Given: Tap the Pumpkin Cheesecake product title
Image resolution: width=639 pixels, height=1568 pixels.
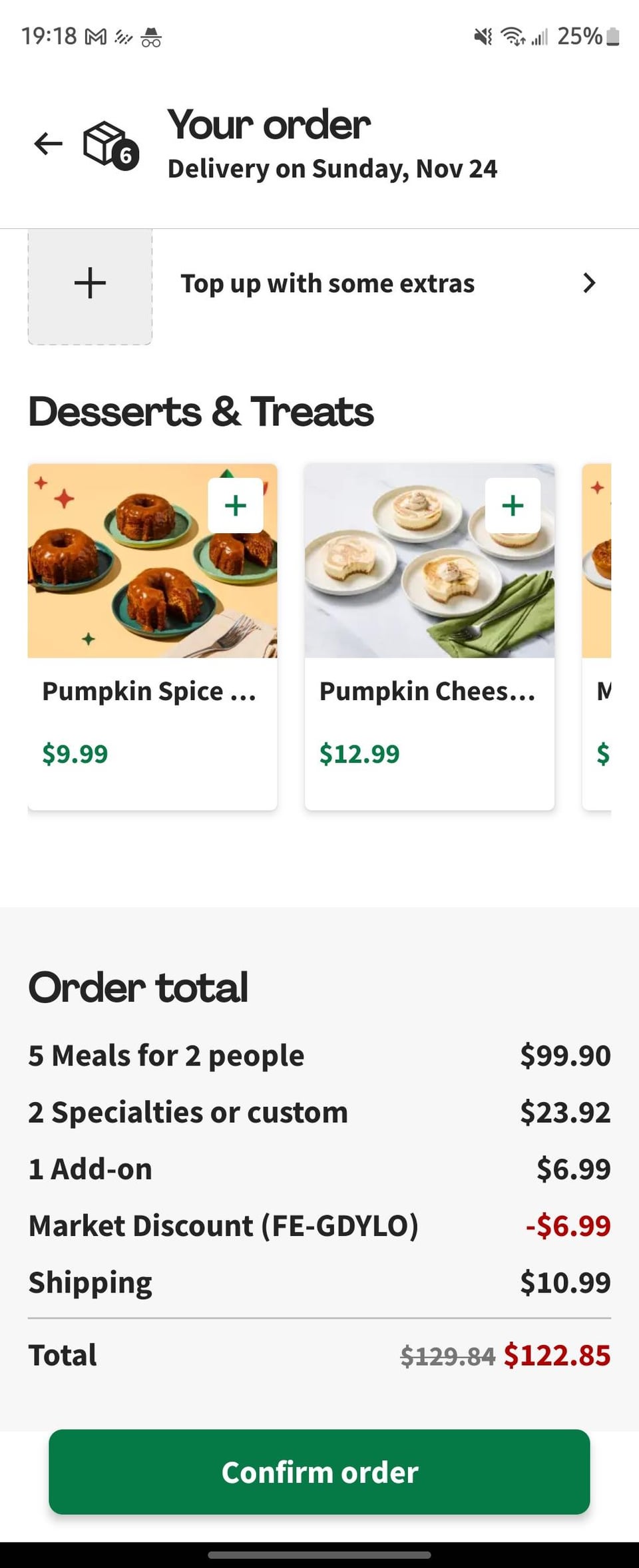Looking at the screenshot, I should 427,691.
